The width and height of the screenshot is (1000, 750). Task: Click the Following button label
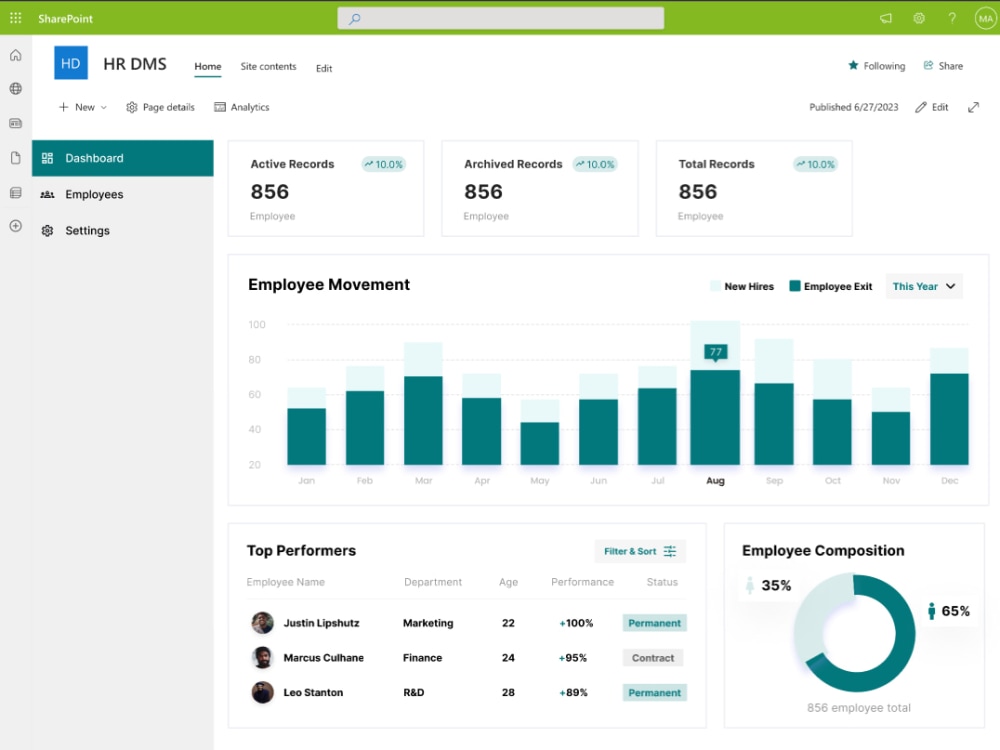pos(884,66)
